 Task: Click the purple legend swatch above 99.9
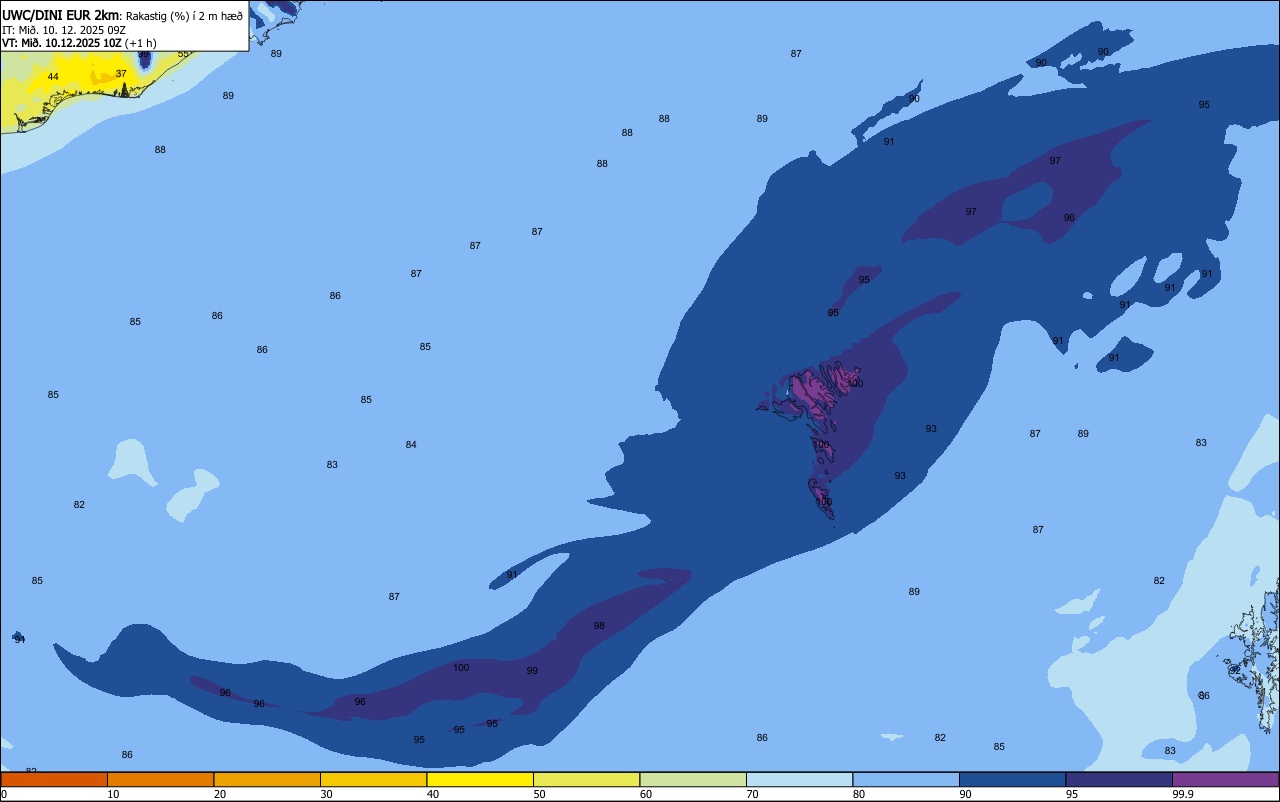click(x=1226, y=779)
